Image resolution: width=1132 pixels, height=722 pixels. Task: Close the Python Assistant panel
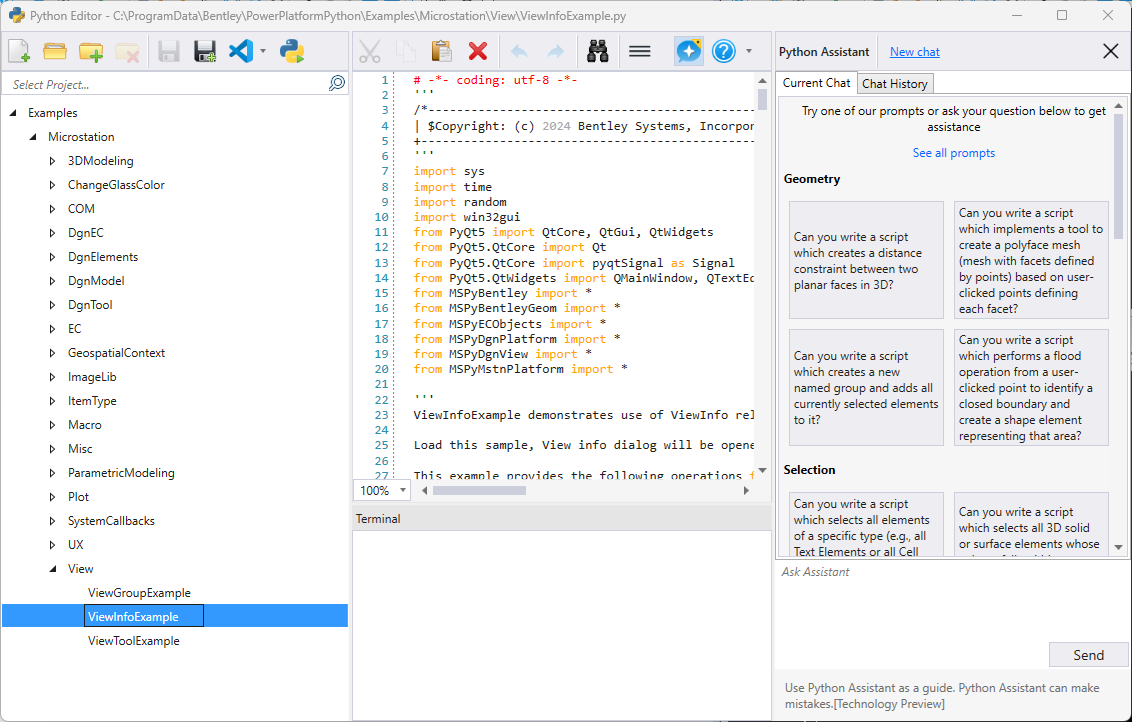click(1110, 51)
